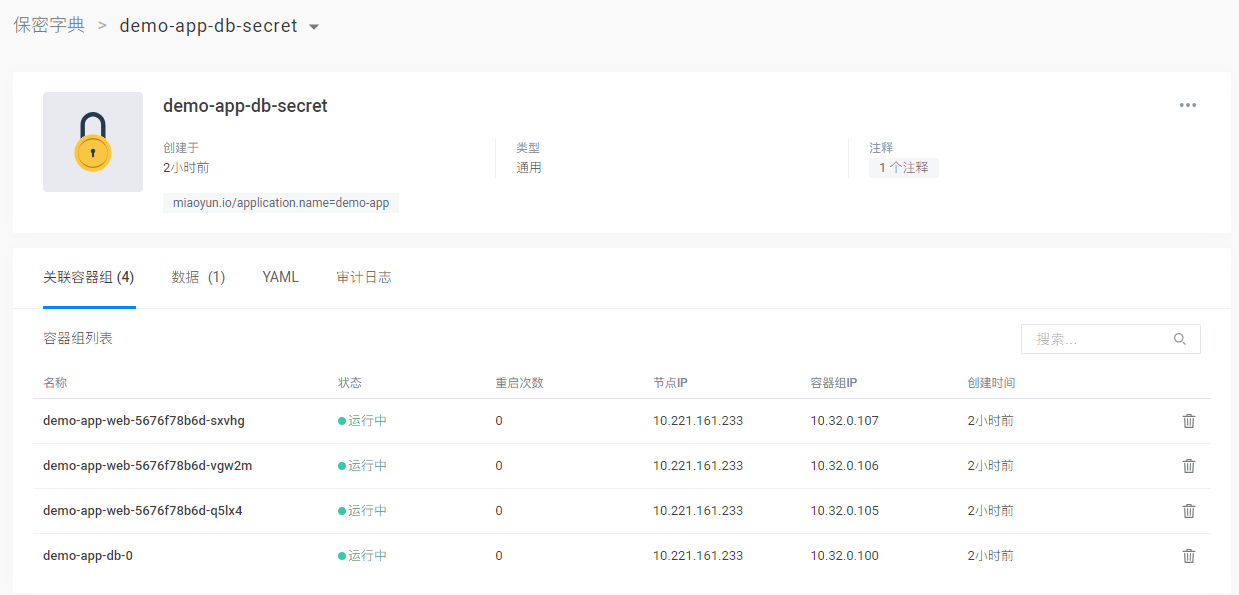Open the three-dot more actions menu
This screenshot has height=595, width=1239.
[x=1187, y=106]
